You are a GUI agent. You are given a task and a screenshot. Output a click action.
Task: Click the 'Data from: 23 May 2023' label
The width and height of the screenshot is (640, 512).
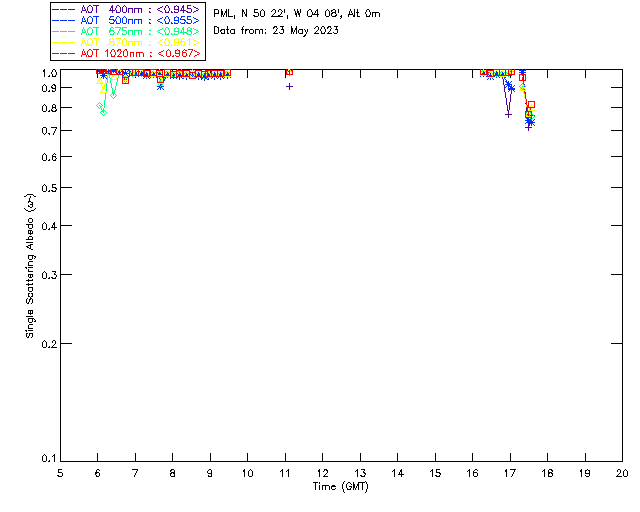276,31
